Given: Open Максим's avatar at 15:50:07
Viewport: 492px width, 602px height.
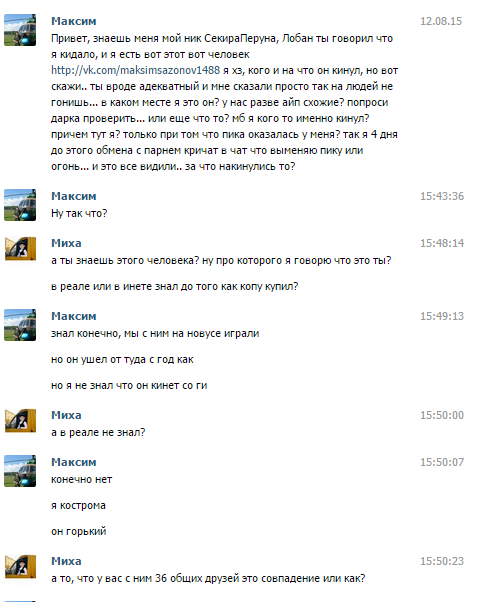Looking at the screenshot, I should 20,471.
